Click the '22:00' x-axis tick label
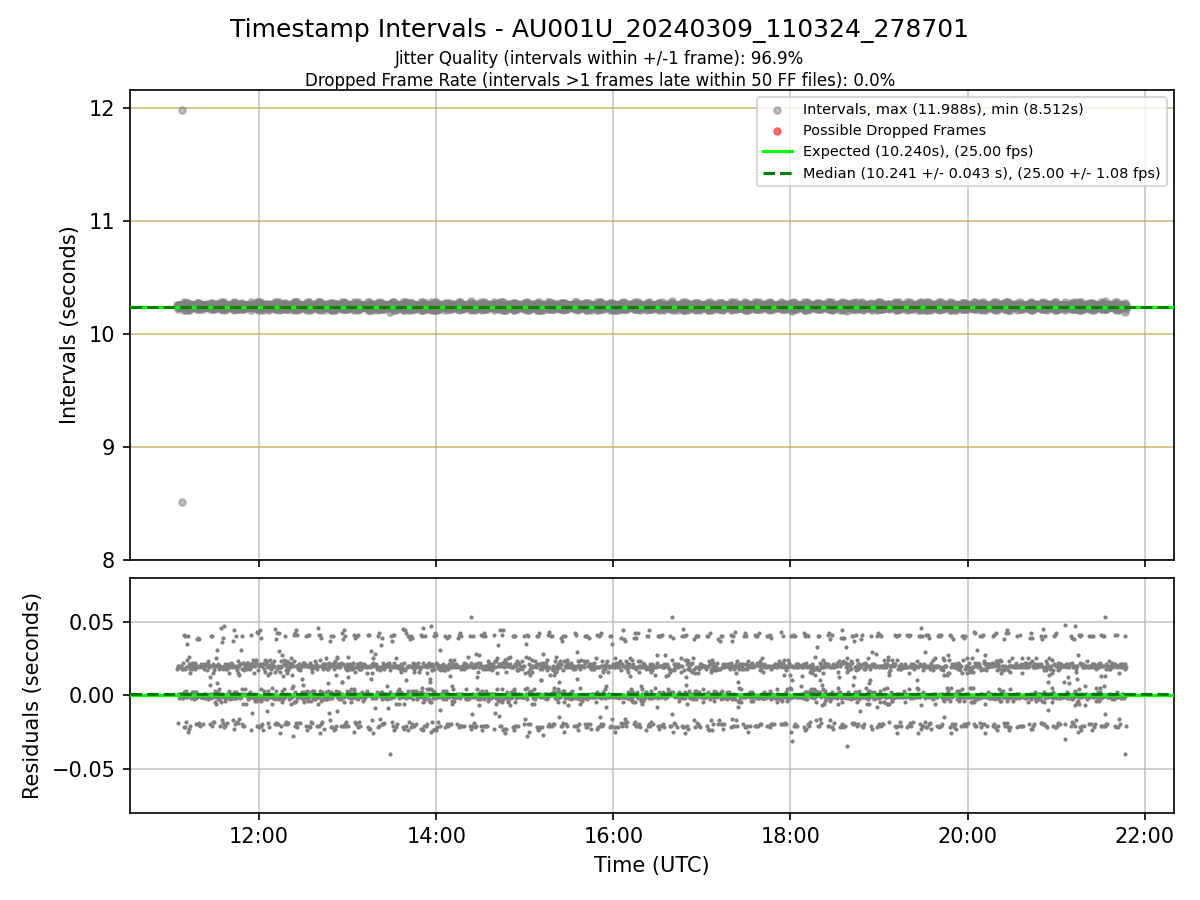Viewport: 1200px width, 900px height. click(1145, 834)
